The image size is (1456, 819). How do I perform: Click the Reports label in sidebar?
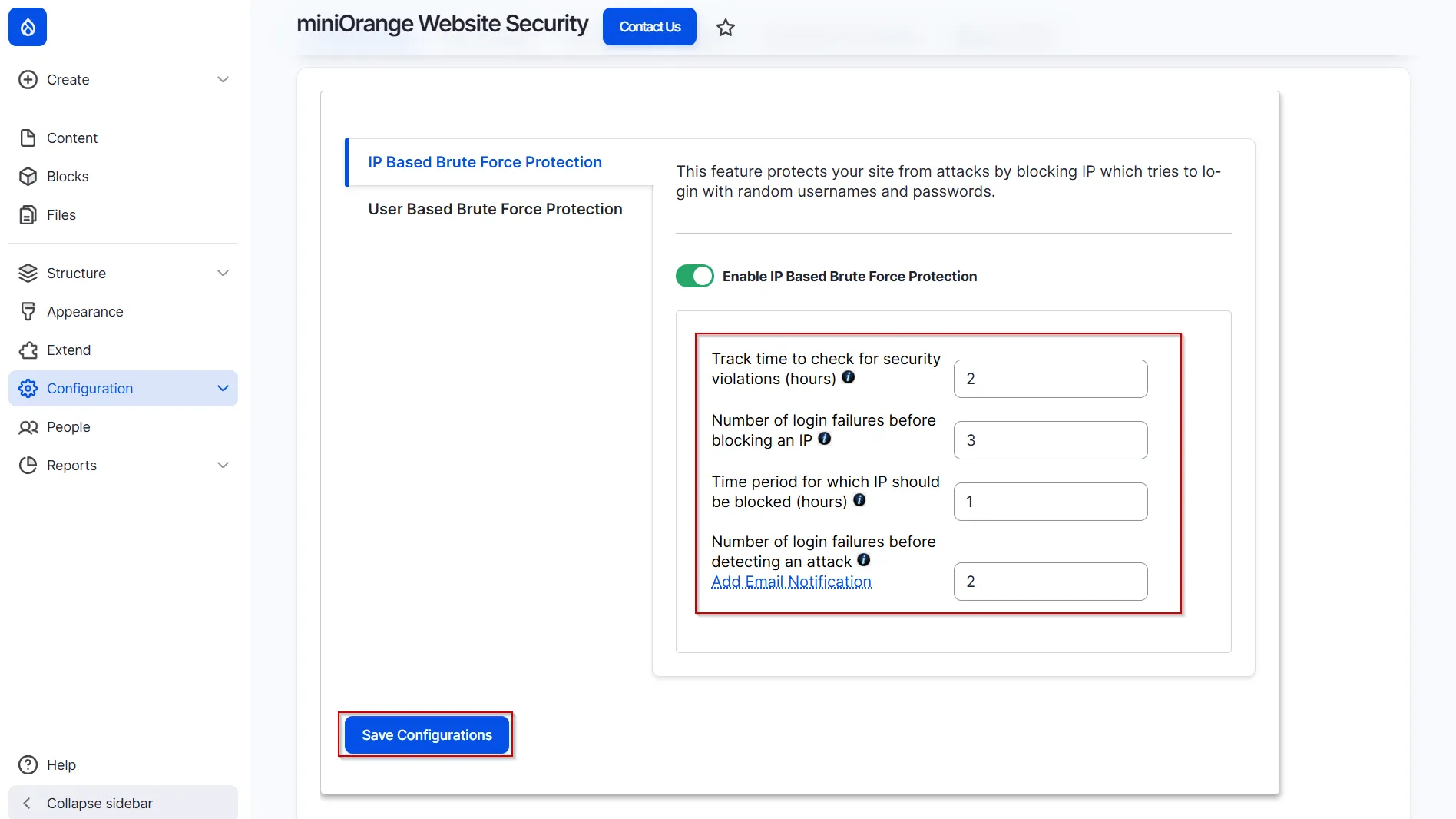pyautogui.click(x=71, y=466)
